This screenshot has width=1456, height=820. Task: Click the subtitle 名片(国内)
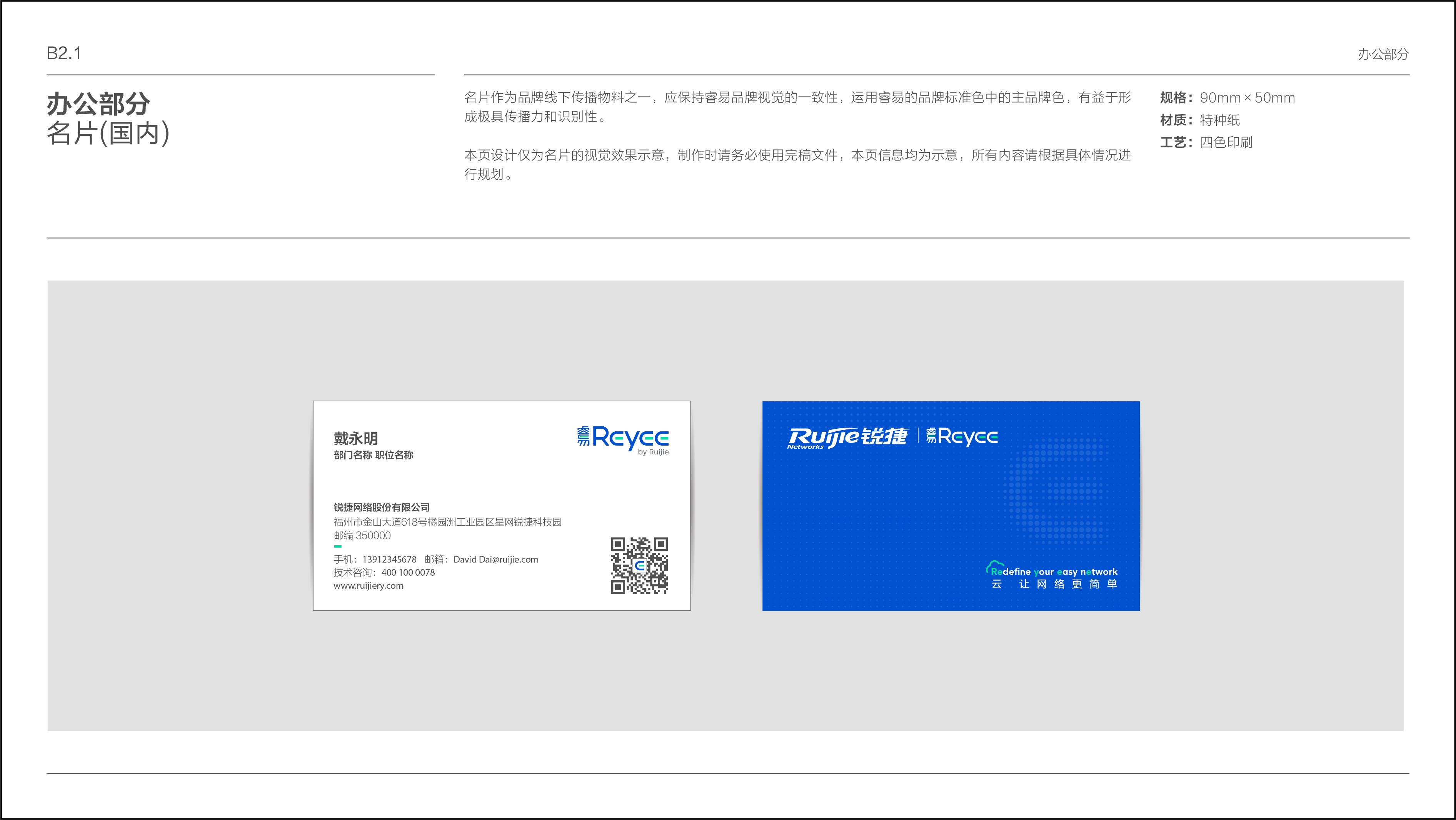click(x=108, y=134)
